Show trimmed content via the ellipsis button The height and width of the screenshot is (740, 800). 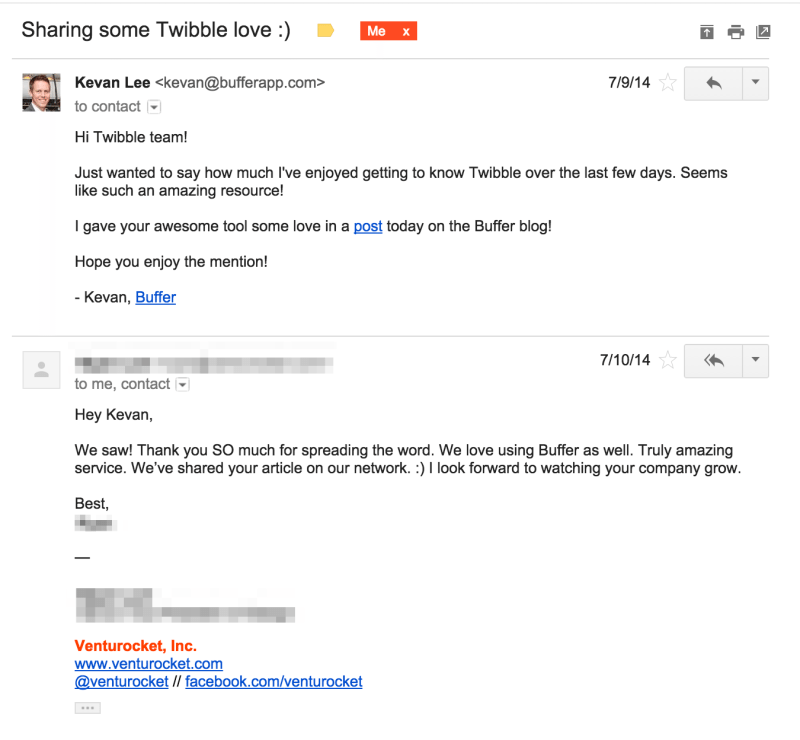tap(87, 707)
